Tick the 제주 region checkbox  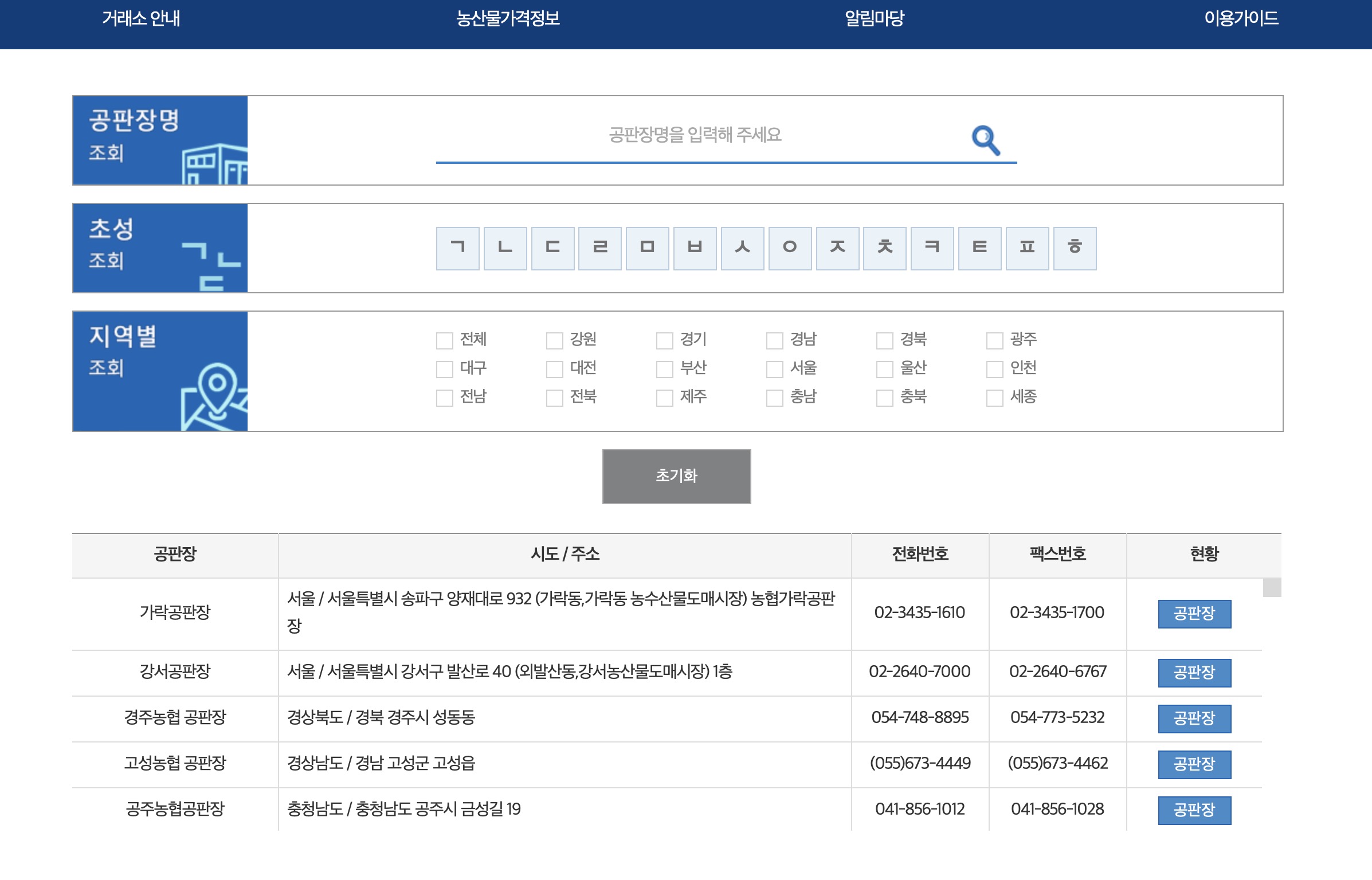[x=665, y=398]
